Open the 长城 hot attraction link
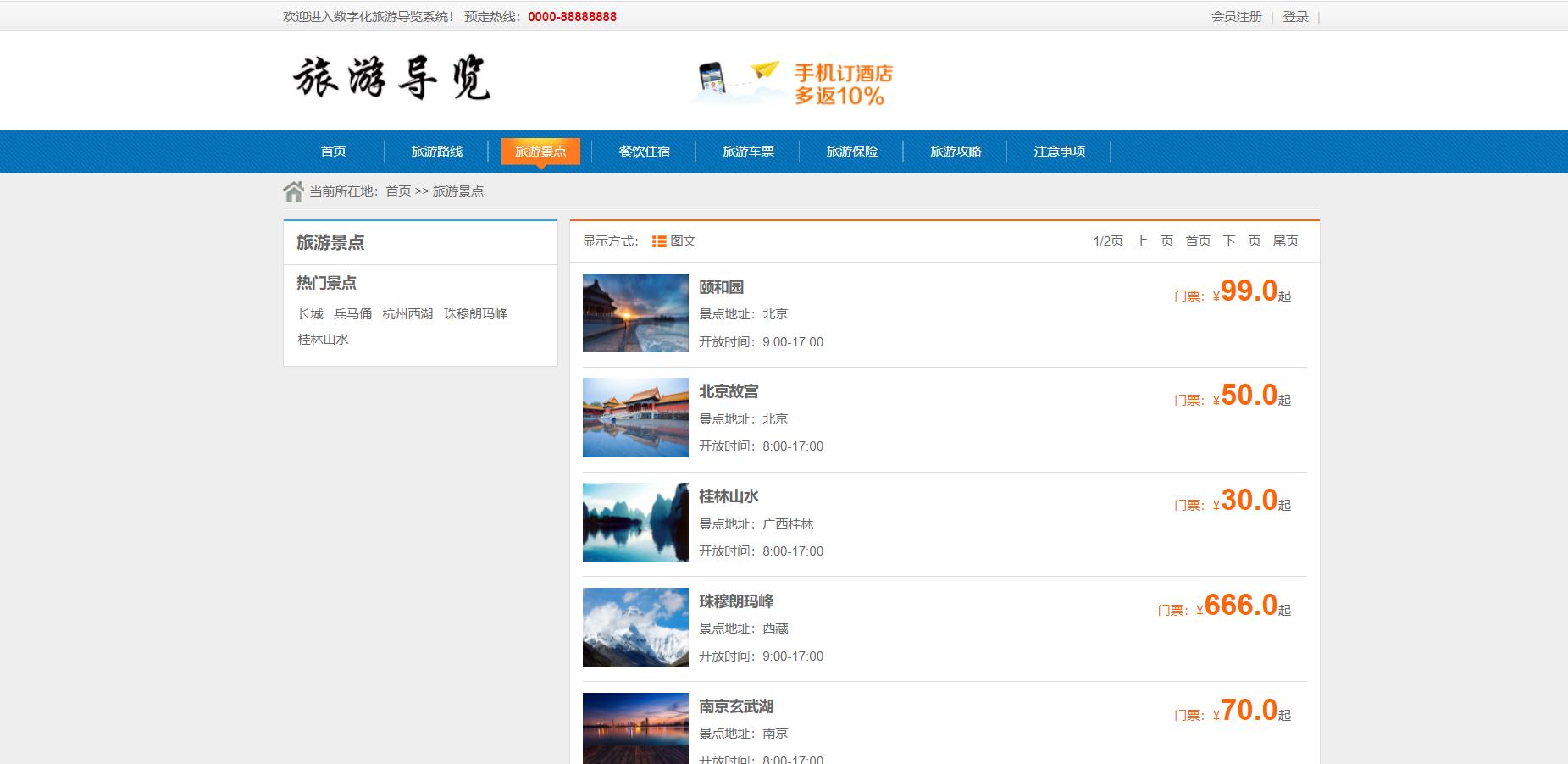Image resolution: width=1568 pixels, height=764 pixels. pyautogui.click(x=309, y=313)
